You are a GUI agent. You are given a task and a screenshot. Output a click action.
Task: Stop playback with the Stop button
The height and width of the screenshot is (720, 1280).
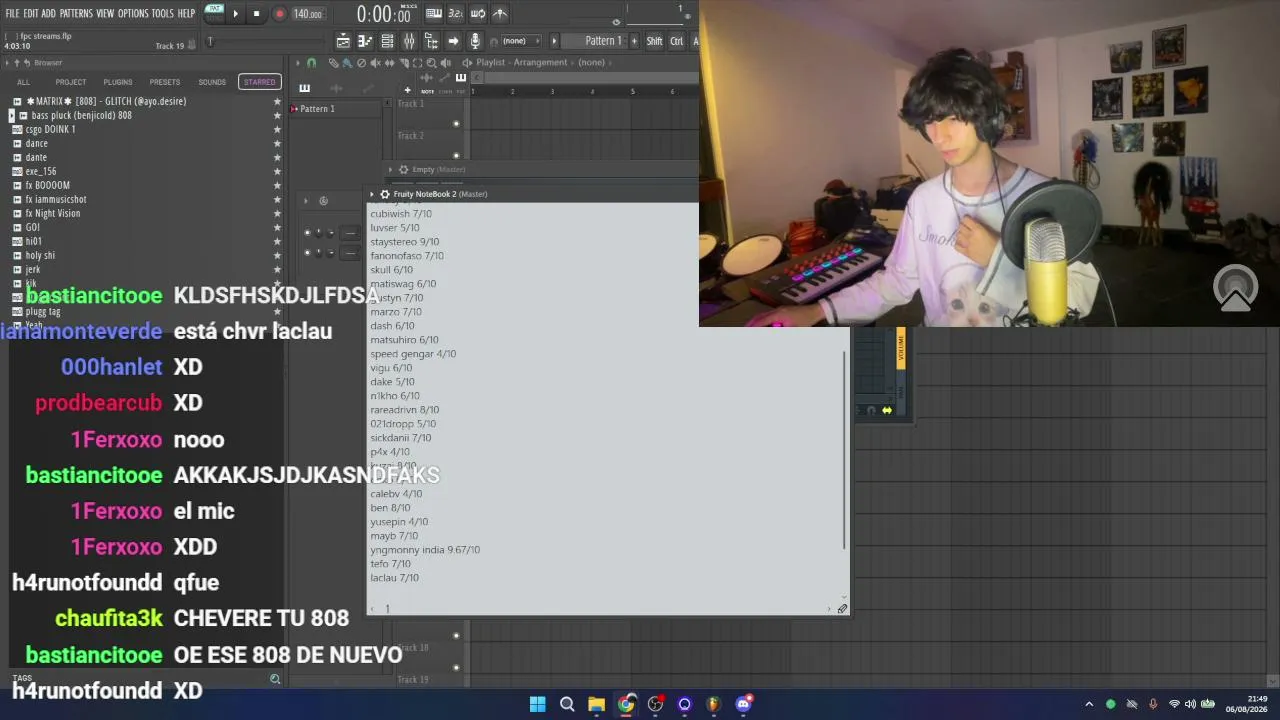(x=256, y=14)
